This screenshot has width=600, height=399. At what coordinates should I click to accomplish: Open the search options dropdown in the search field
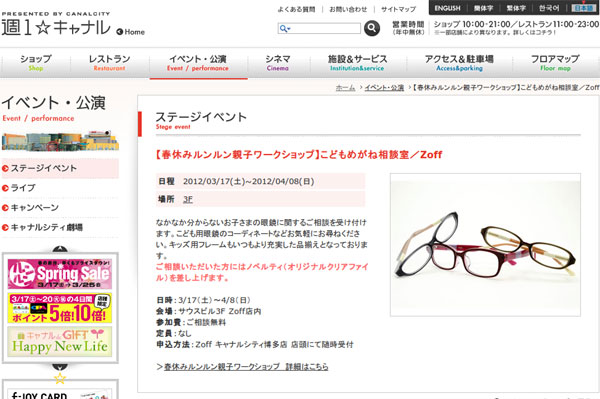click(x=285, y=28)
